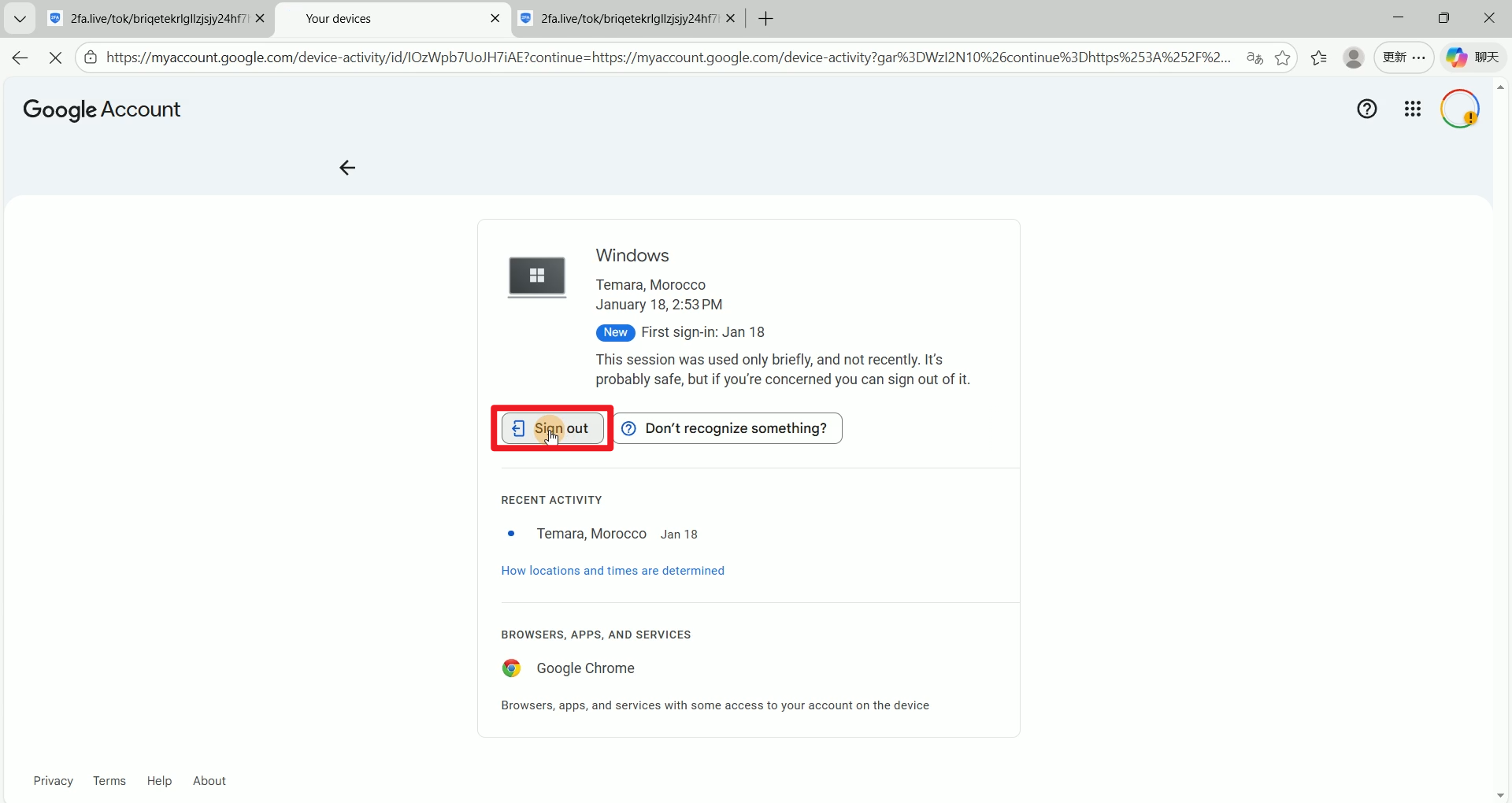This screenshot has width=1512, height=803.
Task: Click the browser profile icon in toolbar
Action: [1354, 57]
